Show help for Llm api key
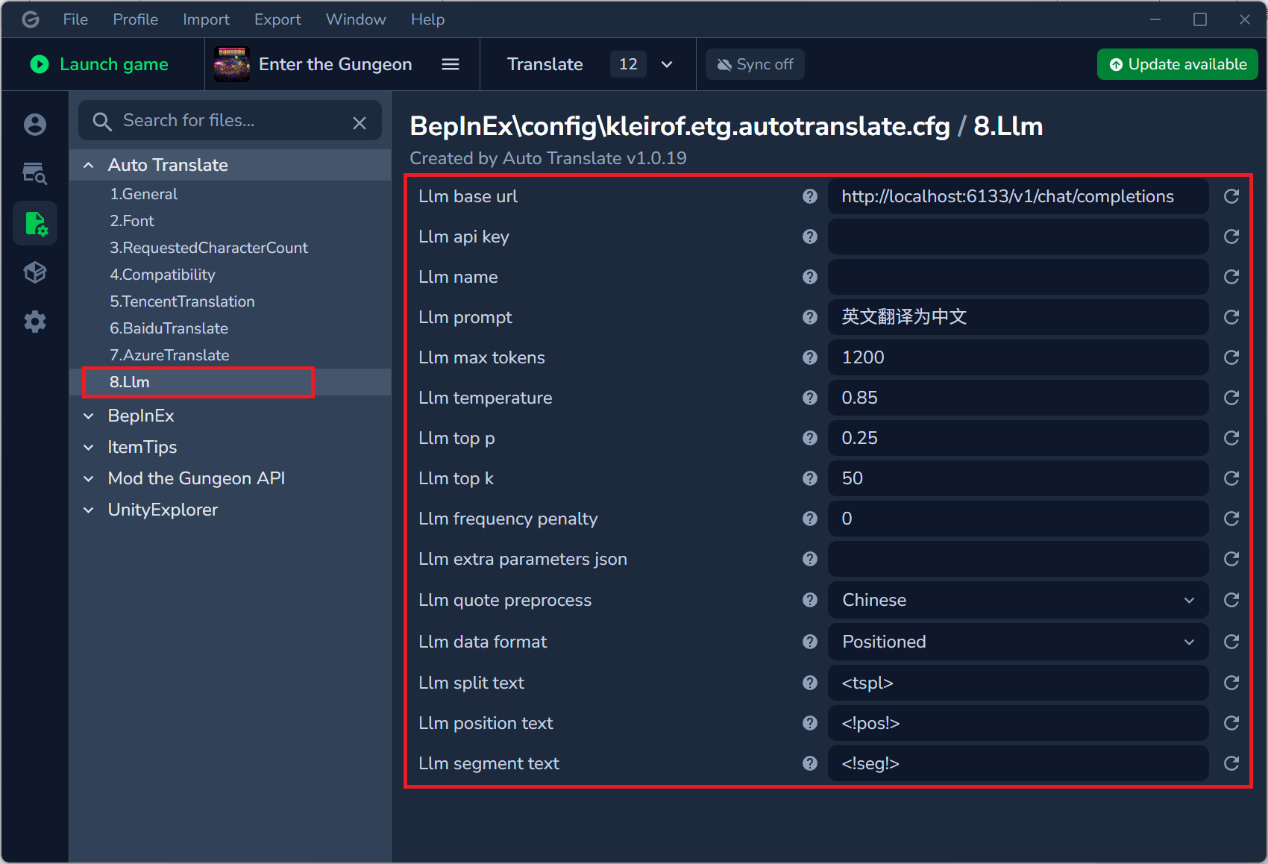This screenshot has width=1268, height=864. coord(810,237)
